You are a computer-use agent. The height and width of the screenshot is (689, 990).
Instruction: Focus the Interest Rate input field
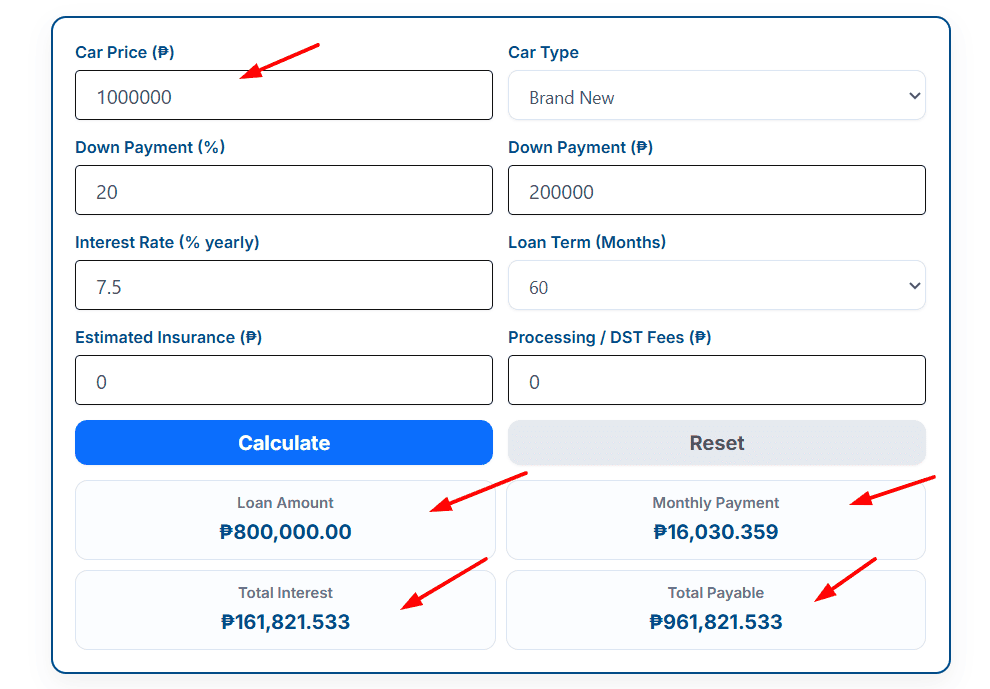[x=284, y=285]
